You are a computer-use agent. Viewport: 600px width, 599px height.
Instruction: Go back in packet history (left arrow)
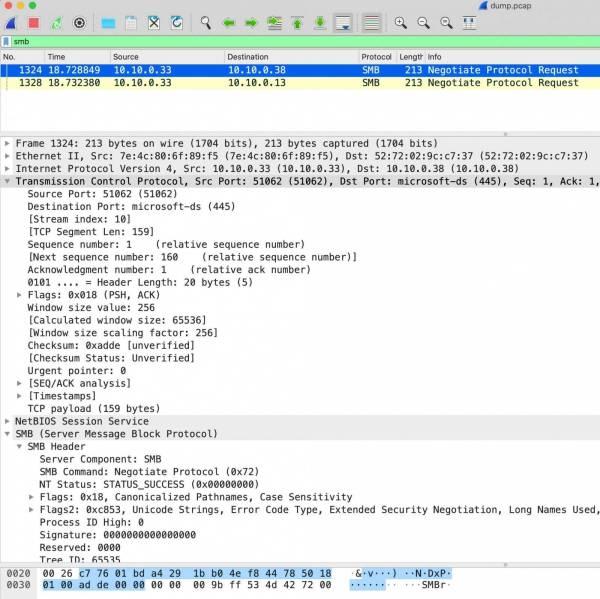229,21
